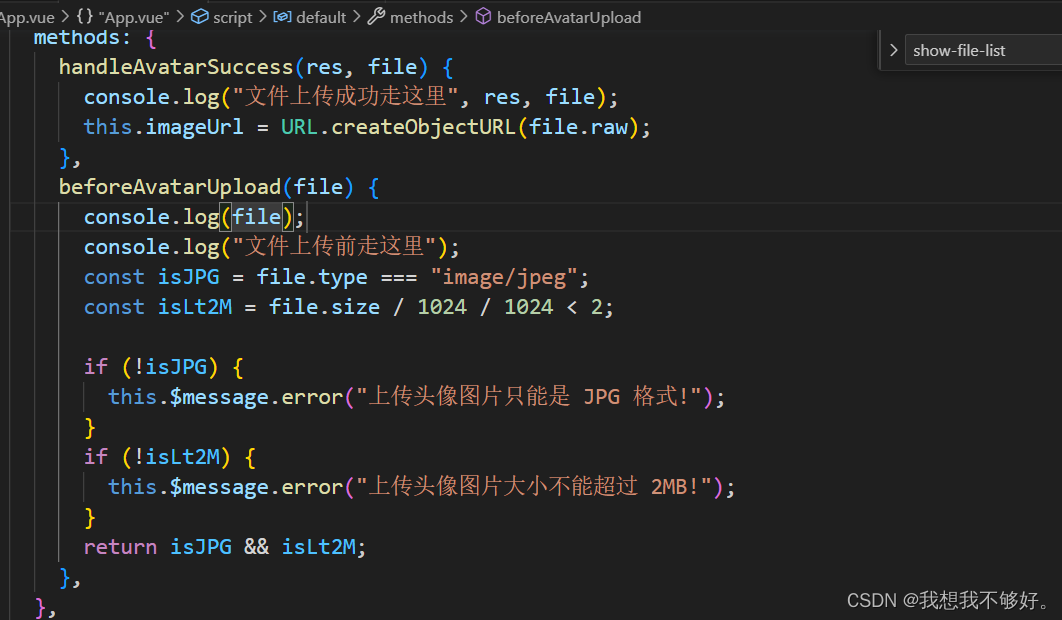This screenshot has width=1062, height=620.
Task: Click the separator arrow before "beforeAvatarUpload"
Action: coord(462,16)
